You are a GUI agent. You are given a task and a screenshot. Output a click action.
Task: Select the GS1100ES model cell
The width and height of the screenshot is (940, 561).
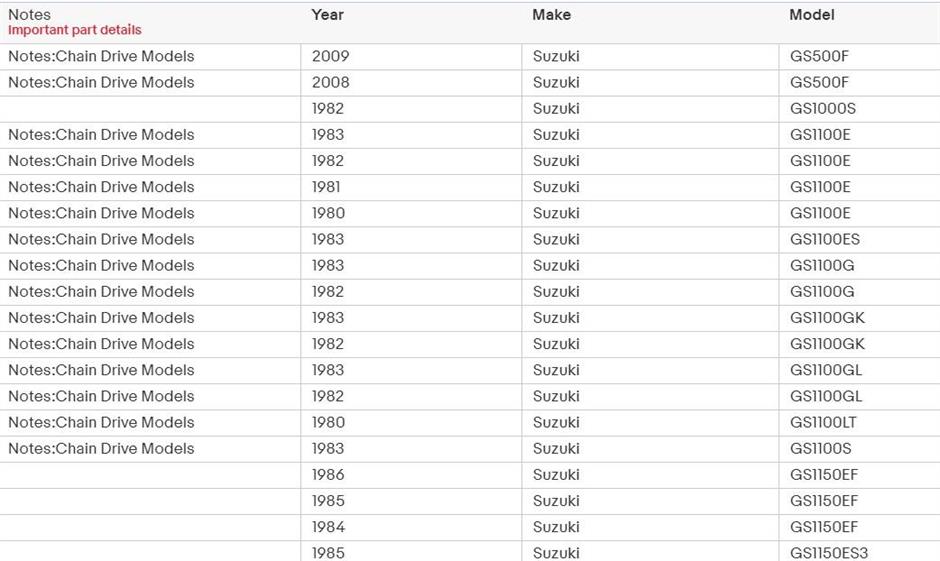(825, 239)
